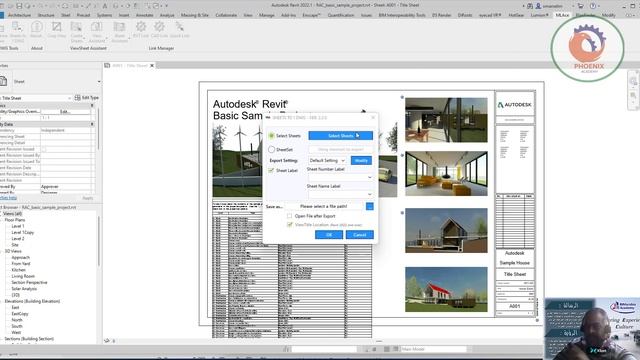The image size is (640, 360).
Task: Open the Sheet Name Label dropdown
Action: [340, 194]
